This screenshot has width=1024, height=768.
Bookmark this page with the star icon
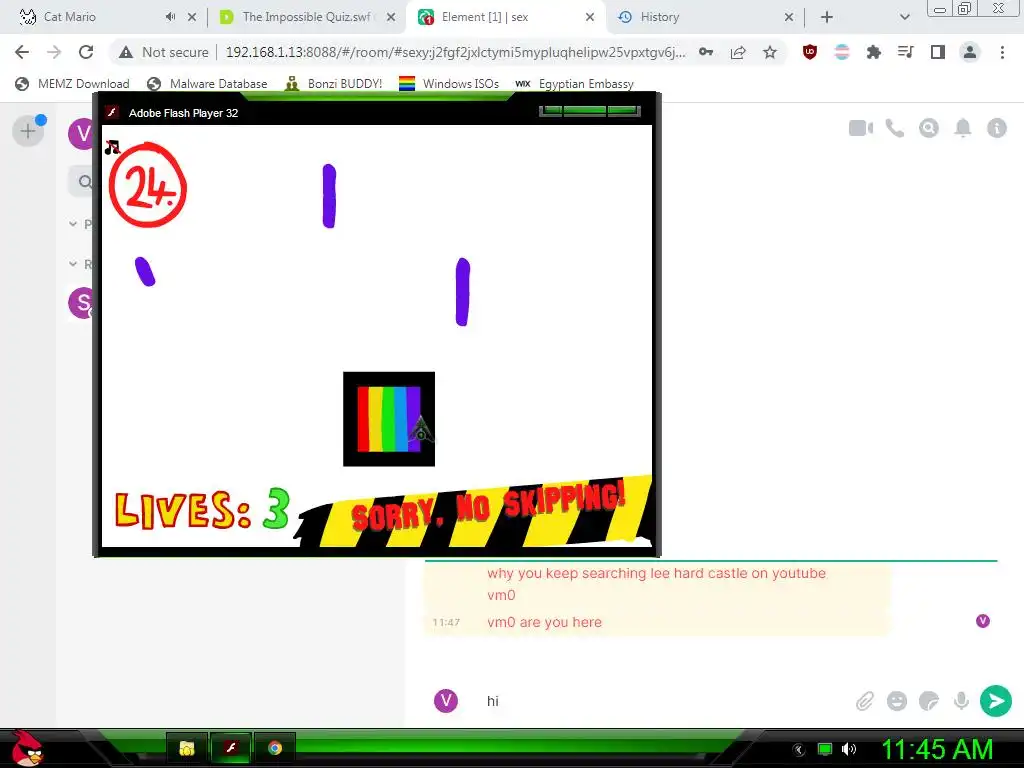tap(770, 52)
